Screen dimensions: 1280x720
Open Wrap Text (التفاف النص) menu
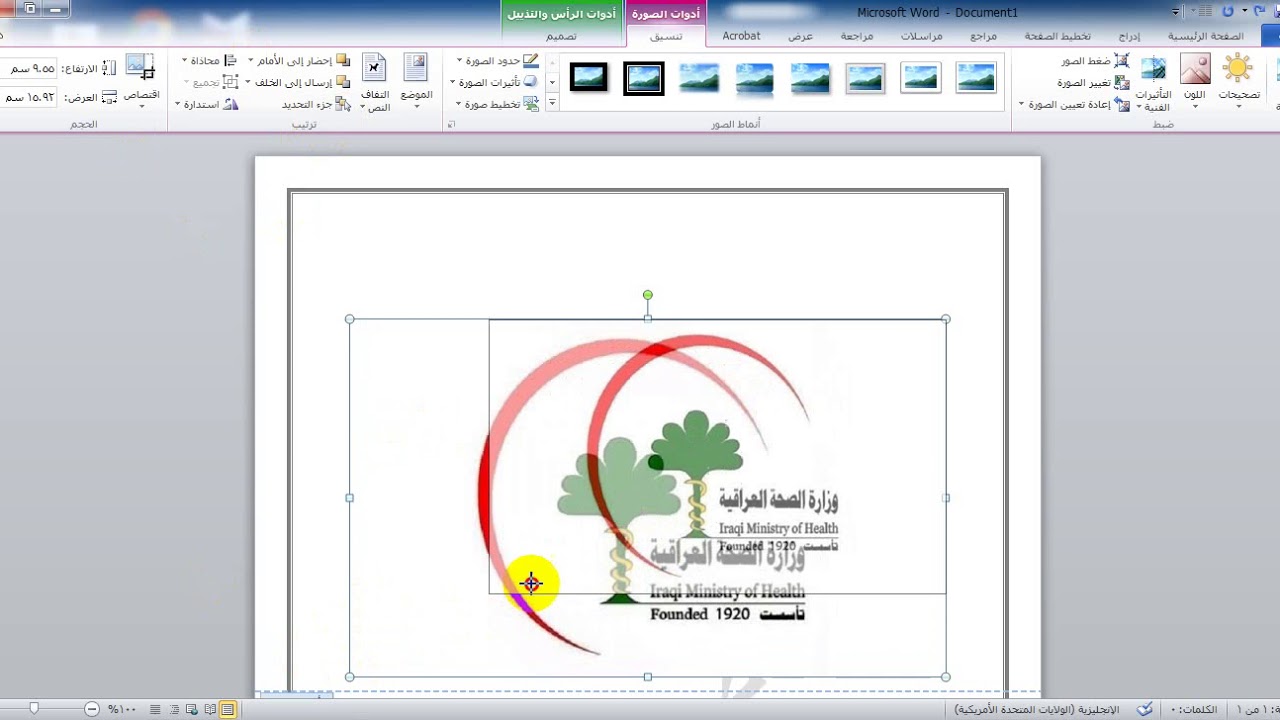[x=375, y=83]
